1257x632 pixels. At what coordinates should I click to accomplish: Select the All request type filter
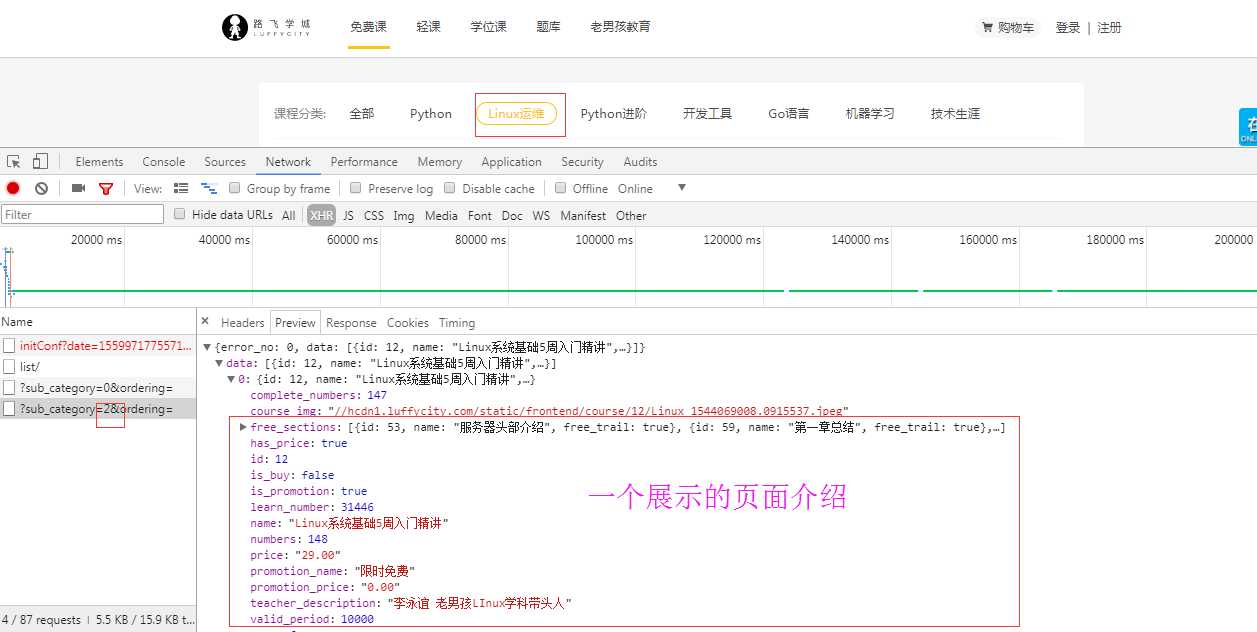[x=289, y=215]
